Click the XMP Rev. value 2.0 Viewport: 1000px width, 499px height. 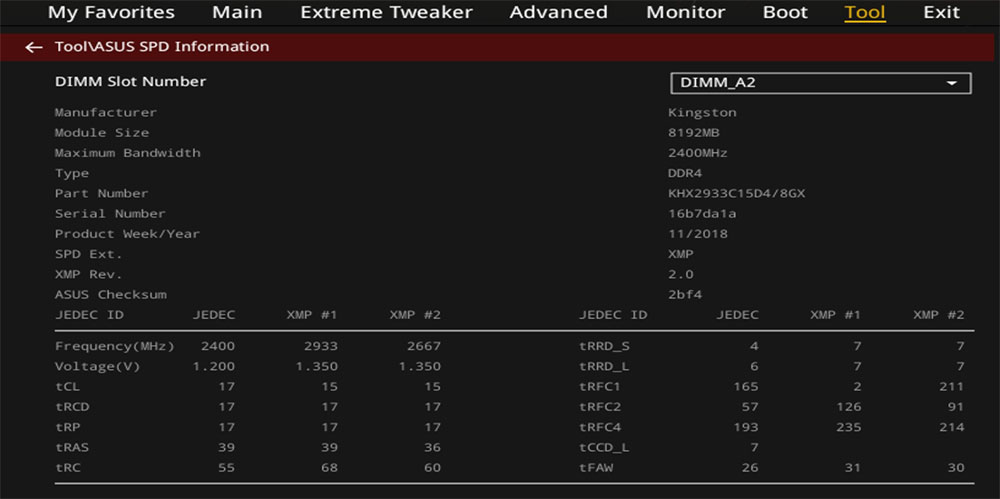pos(681,274)
